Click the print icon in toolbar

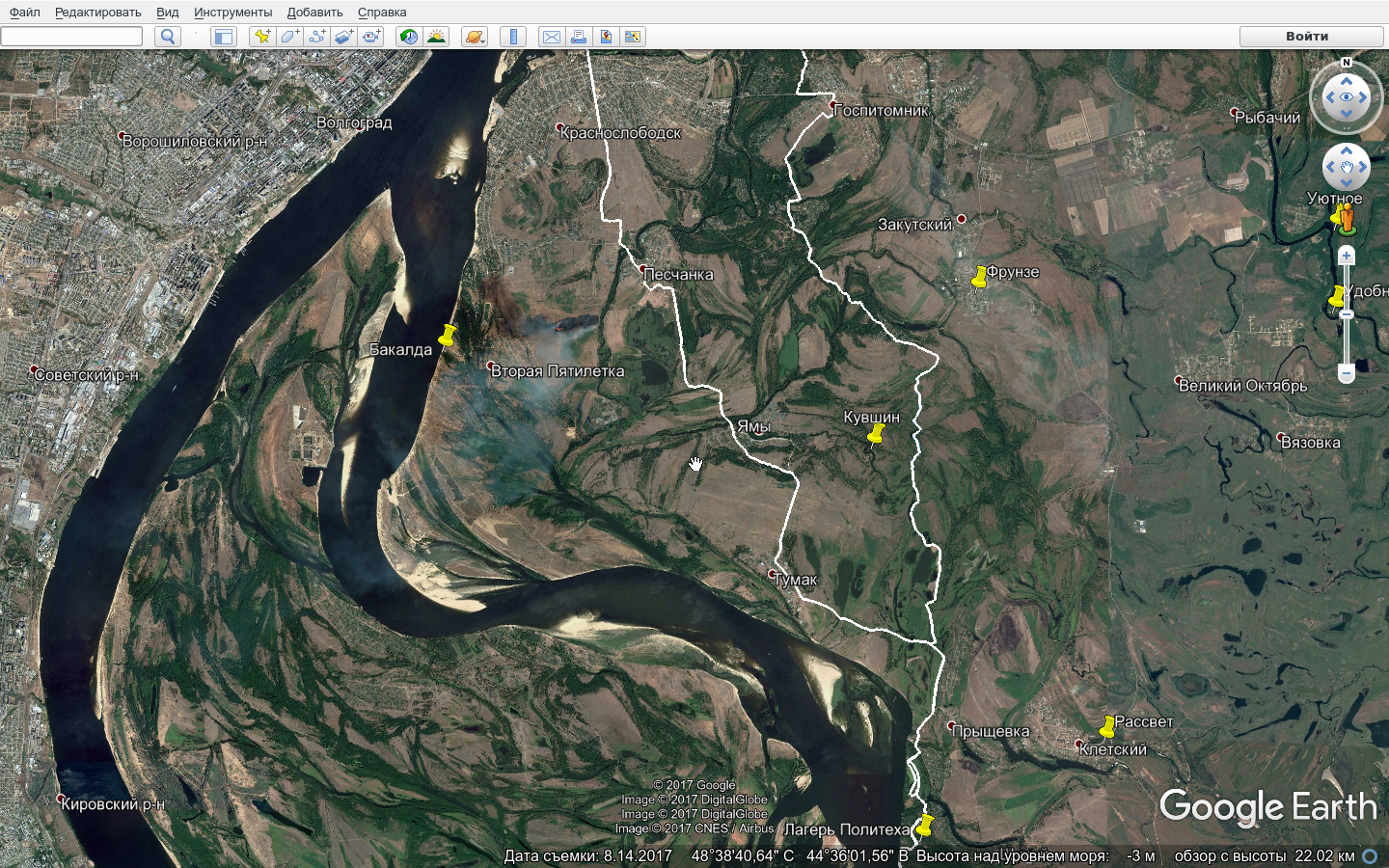(579, 37)
